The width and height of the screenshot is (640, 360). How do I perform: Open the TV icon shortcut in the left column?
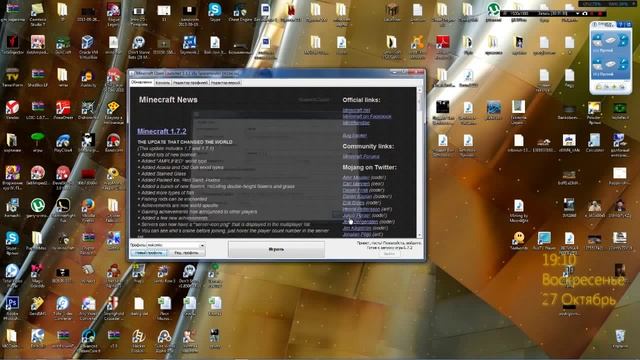[12, 78]
